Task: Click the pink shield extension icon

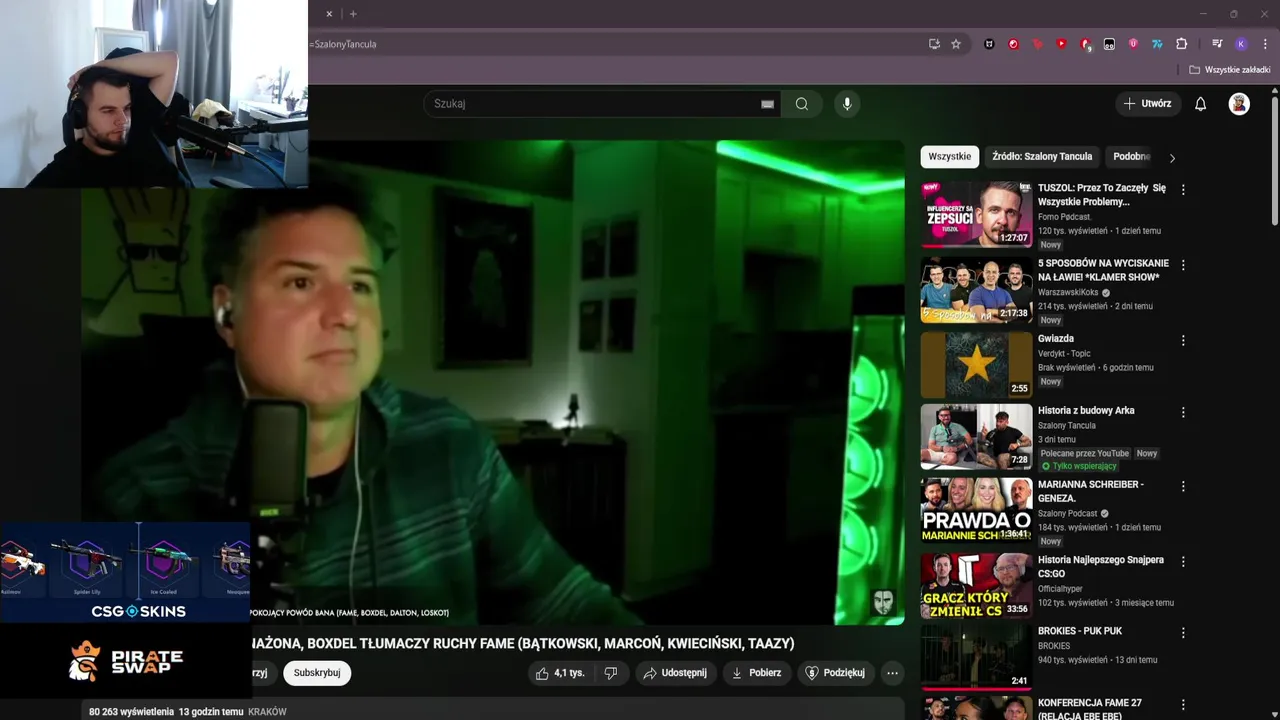Action: pyautogui.click(x=1133, y=44)
